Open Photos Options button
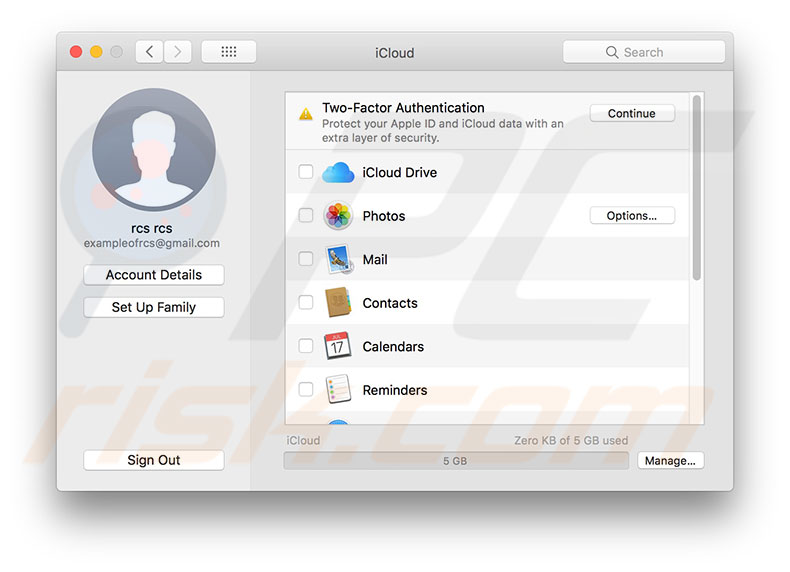 click(x=632, y=216)
